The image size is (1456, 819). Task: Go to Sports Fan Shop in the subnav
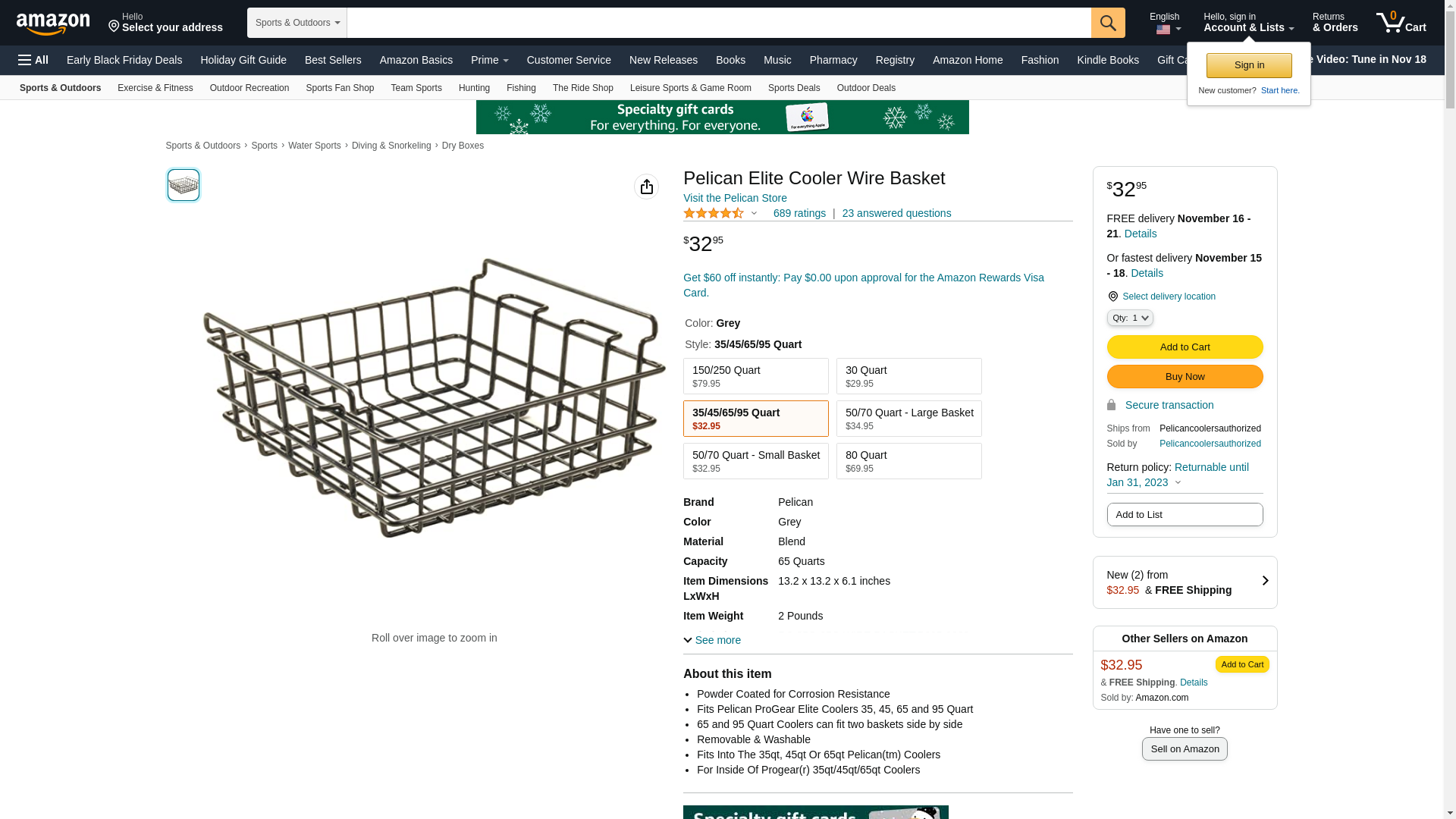340,88
